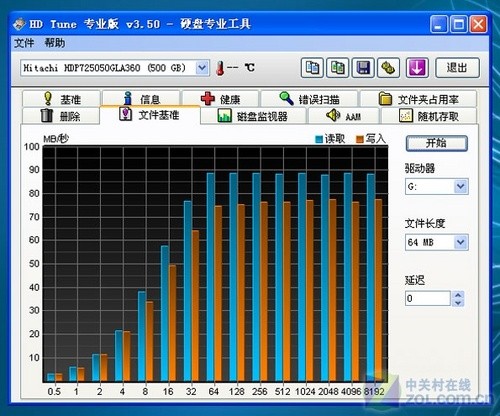Screen dimensions: 500x416
Task: Expand the 驱动器 G: dropdown
Action: (461, 186)
